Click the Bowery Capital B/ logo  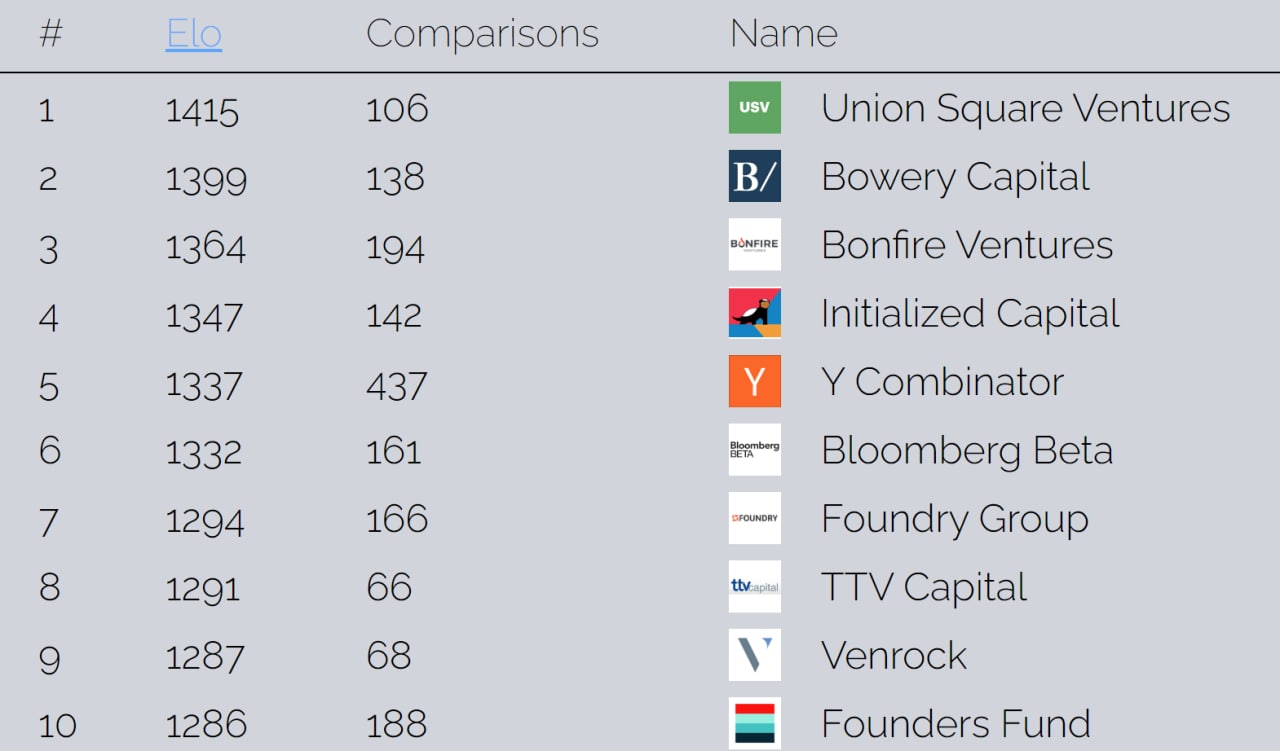click(x=754, y=177)
